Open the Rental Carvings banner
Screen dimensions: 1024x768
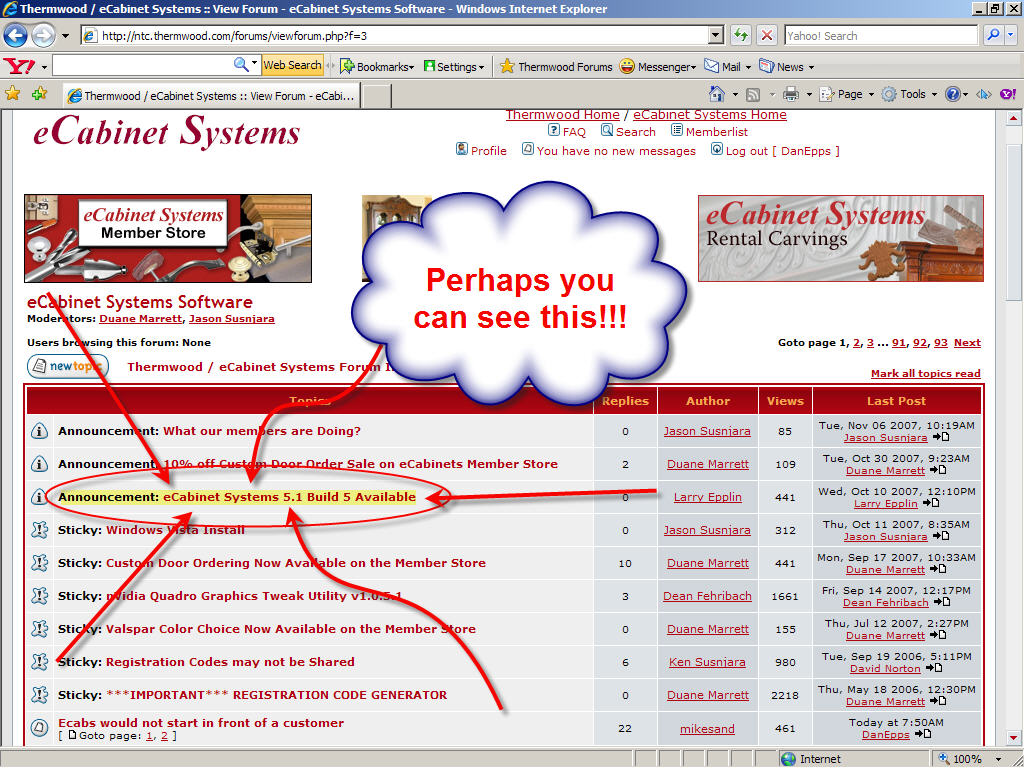840,238
